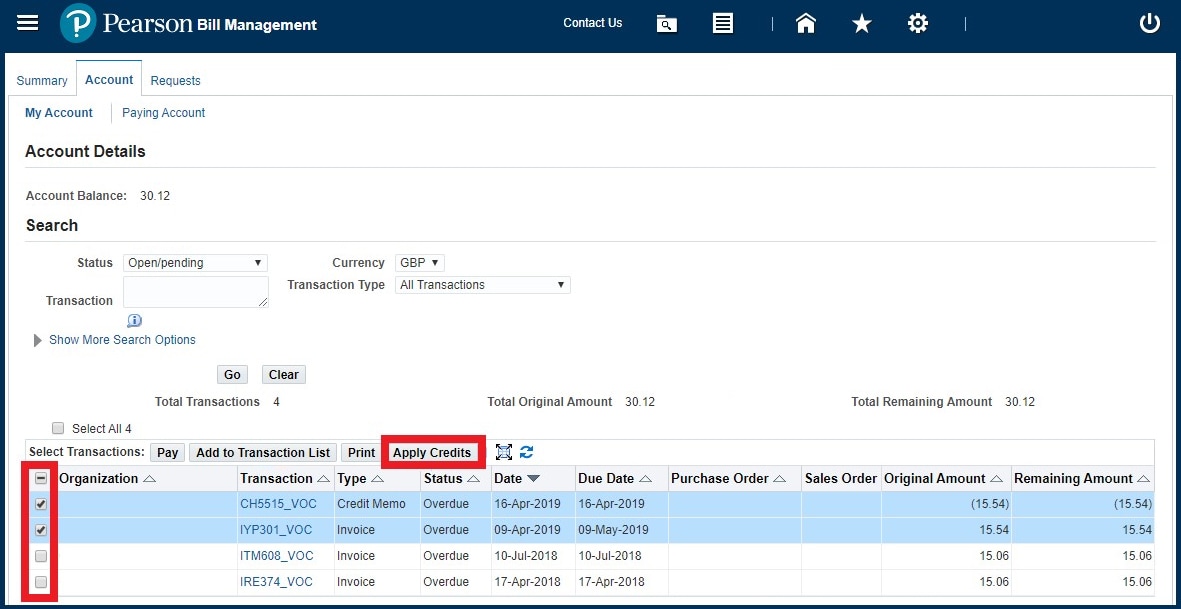
Task: Click the info icon below Transaction field
Action: 134,321
